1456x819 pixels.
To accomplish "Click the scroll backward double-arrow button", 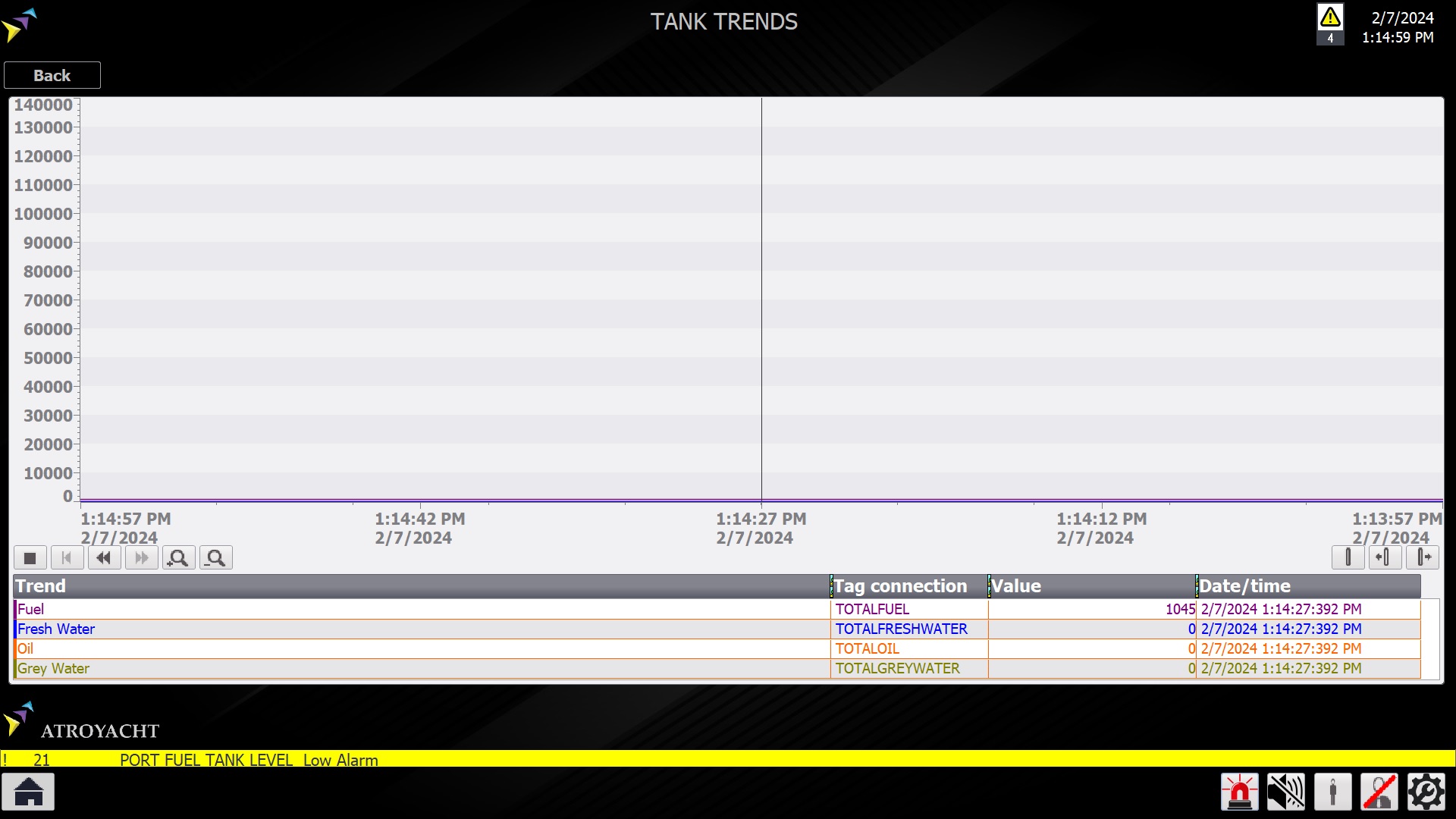I will [x=104, y=558].
